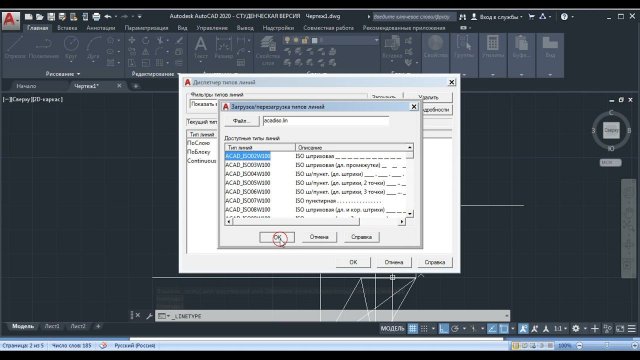The image size is (640, 360).
Task: Click Отмена in the linetype manager dialog
Action: (393, 262)
